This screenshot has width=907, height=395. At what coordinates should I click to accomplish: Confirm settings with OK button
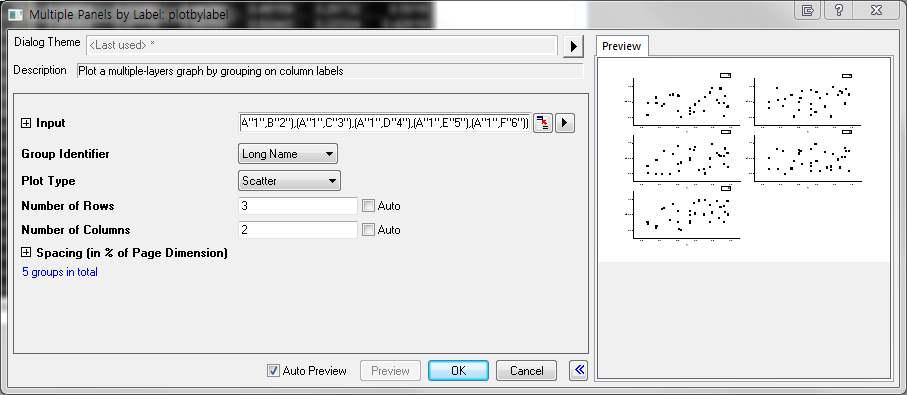pos(458,371)
